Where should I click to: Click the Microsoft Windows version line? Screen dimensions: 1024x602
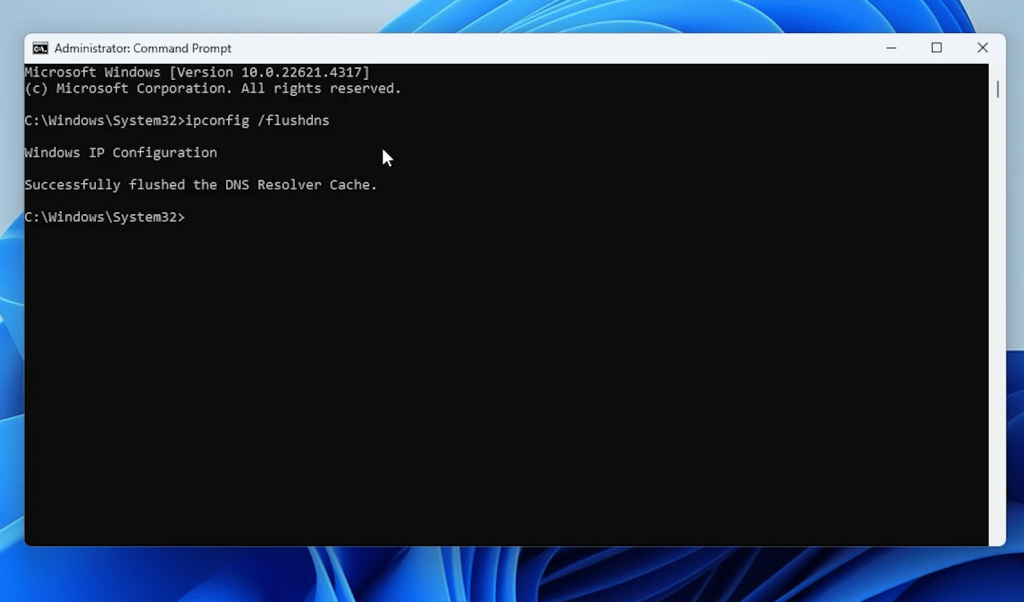pos(196,73)
